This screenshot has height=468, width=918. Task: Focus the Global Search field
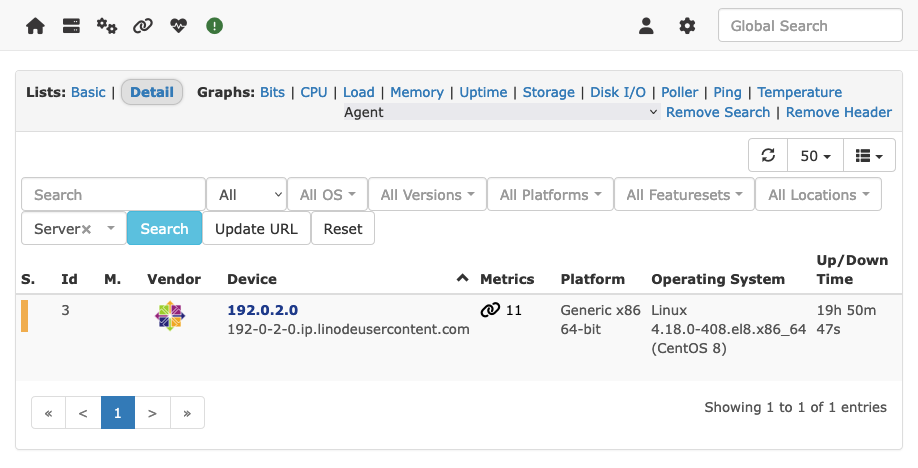tap(803, 26)
